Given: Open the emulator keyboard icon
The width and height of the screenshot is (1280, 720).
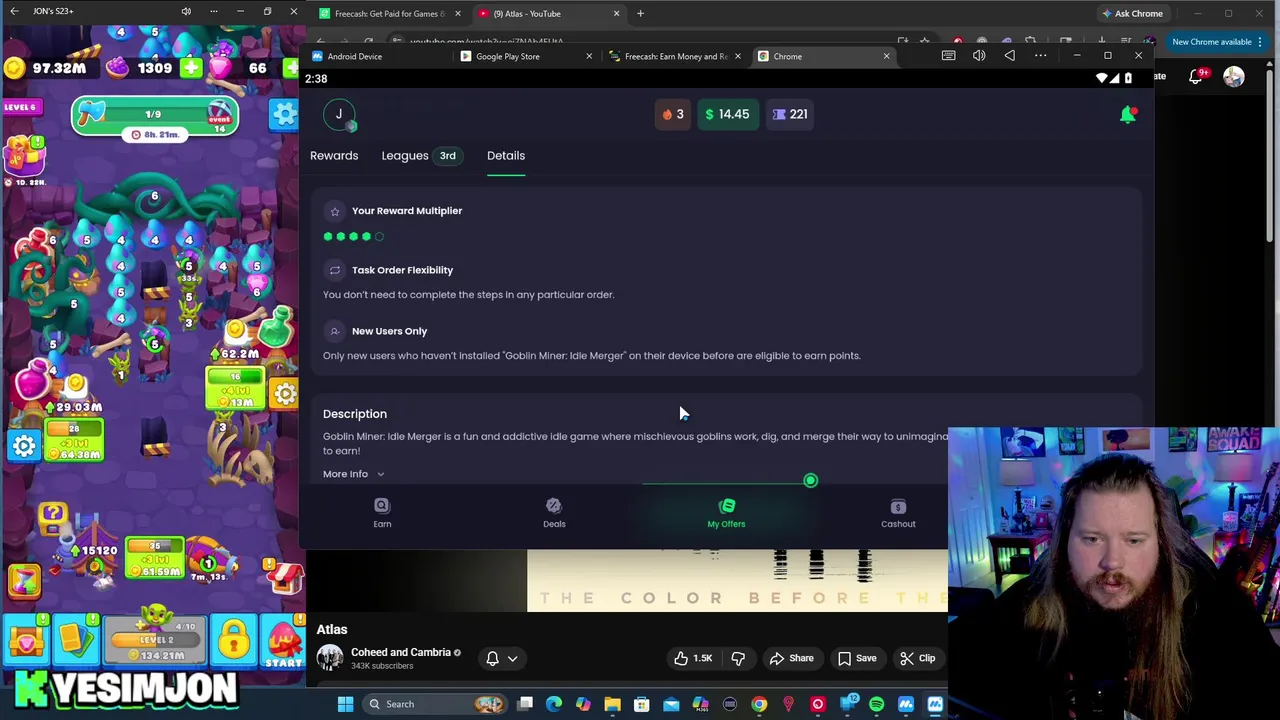Looking at the screenshot, I should point(948,56).
